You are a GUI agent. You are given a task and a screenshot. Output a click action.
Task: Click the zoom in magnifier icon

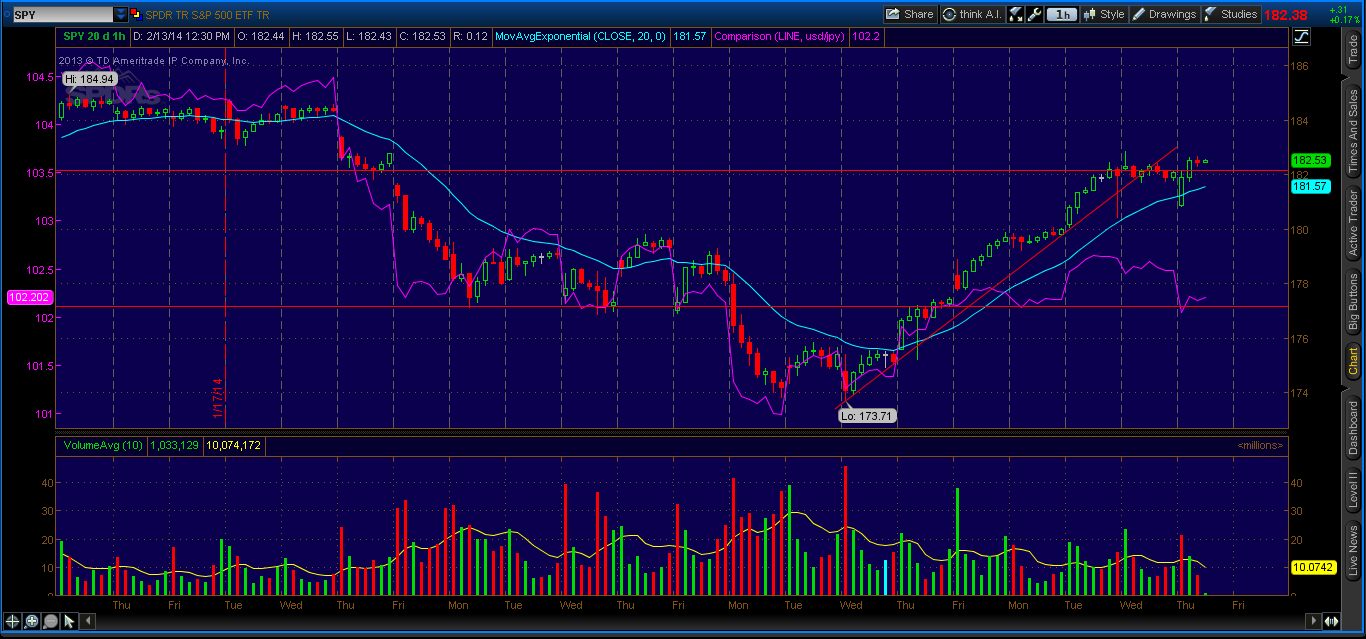[32, 621]
